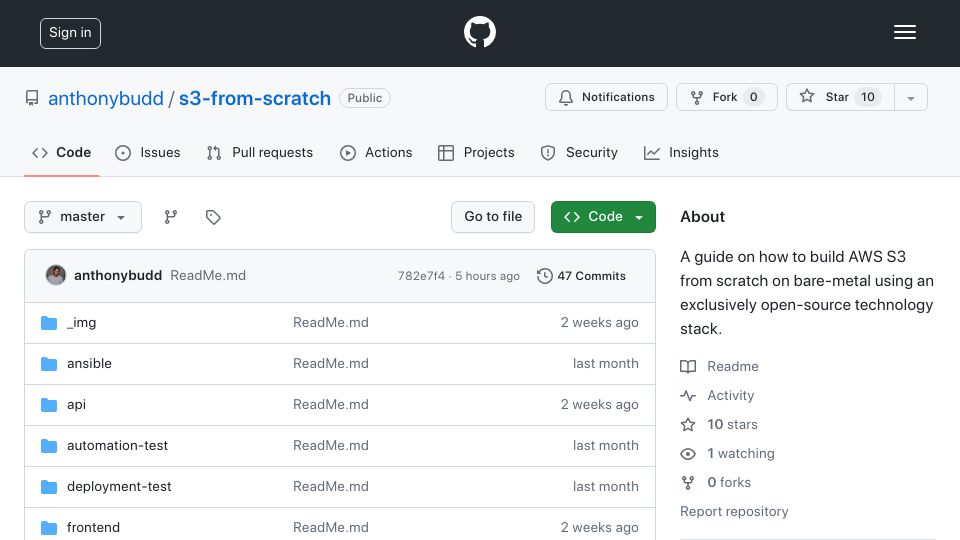Image resolution: width=960 pixels, height=540 pixels.
Task: Click '2 weeks ago' on _img row
Action: [599, 323]
